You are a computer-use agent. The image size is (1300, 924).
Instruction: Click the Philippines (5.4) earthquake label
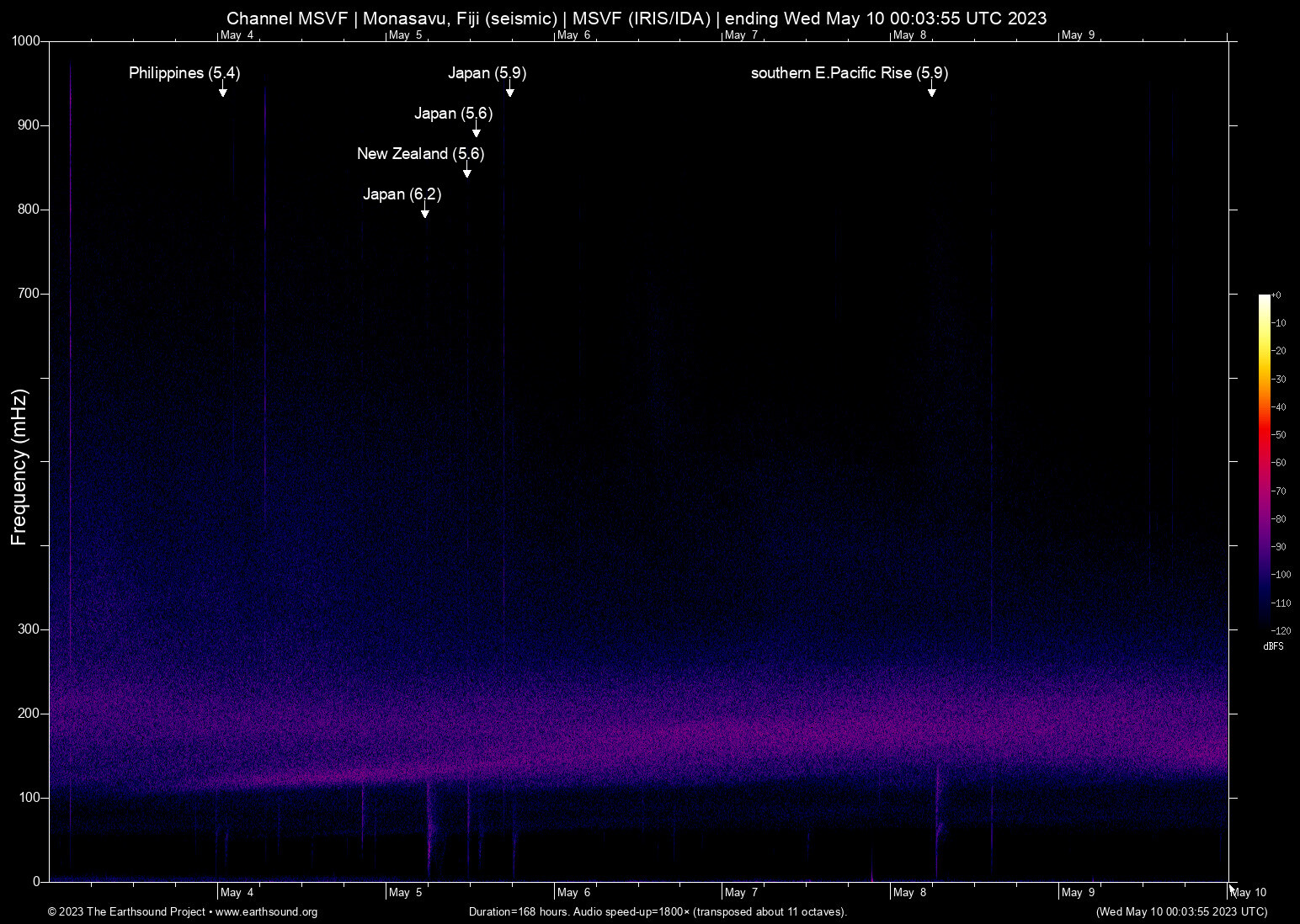(184, 73)
